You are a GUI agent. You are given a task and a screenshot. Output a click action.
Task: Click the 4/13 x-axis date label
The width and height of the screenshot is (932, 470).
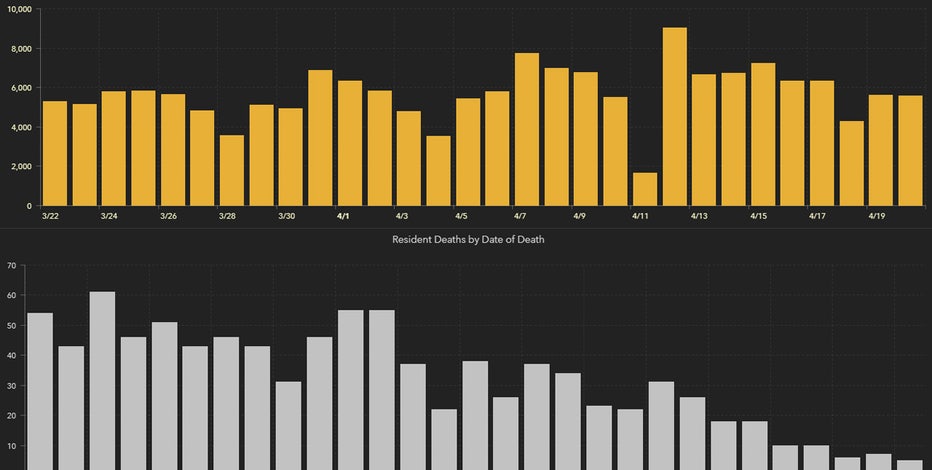coord(699,216)
